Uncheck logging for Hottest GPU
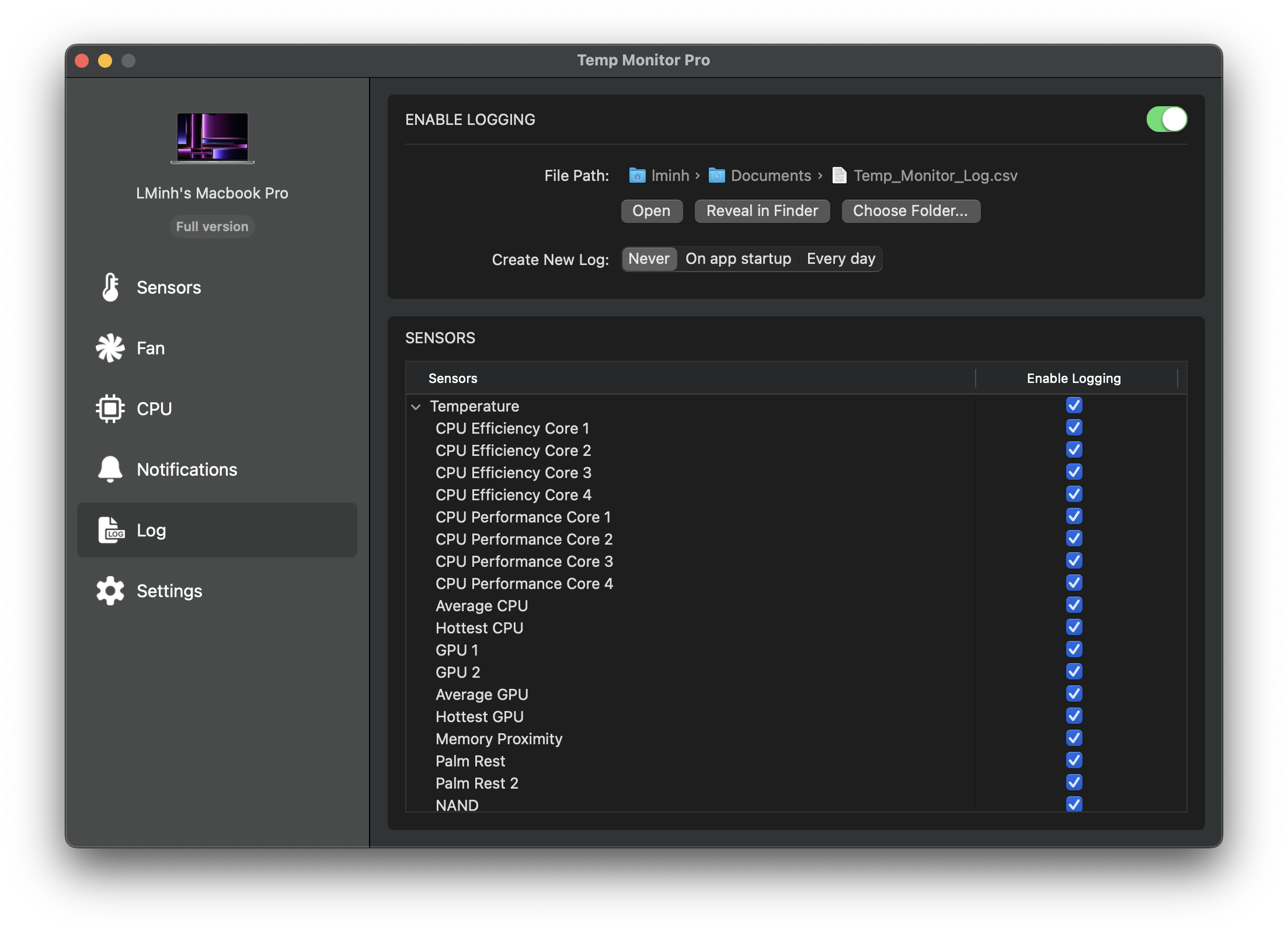Viewport: 1288px width, 934px height. [x=1074, y=716]
